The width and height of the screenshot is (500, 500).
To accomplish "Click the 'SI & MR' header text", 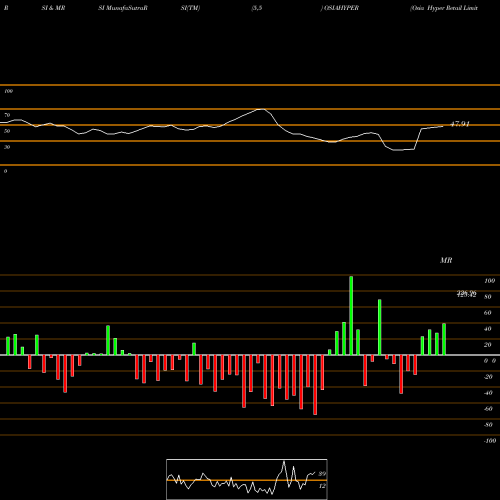I will pyautogui.click(x=53, y=8).
